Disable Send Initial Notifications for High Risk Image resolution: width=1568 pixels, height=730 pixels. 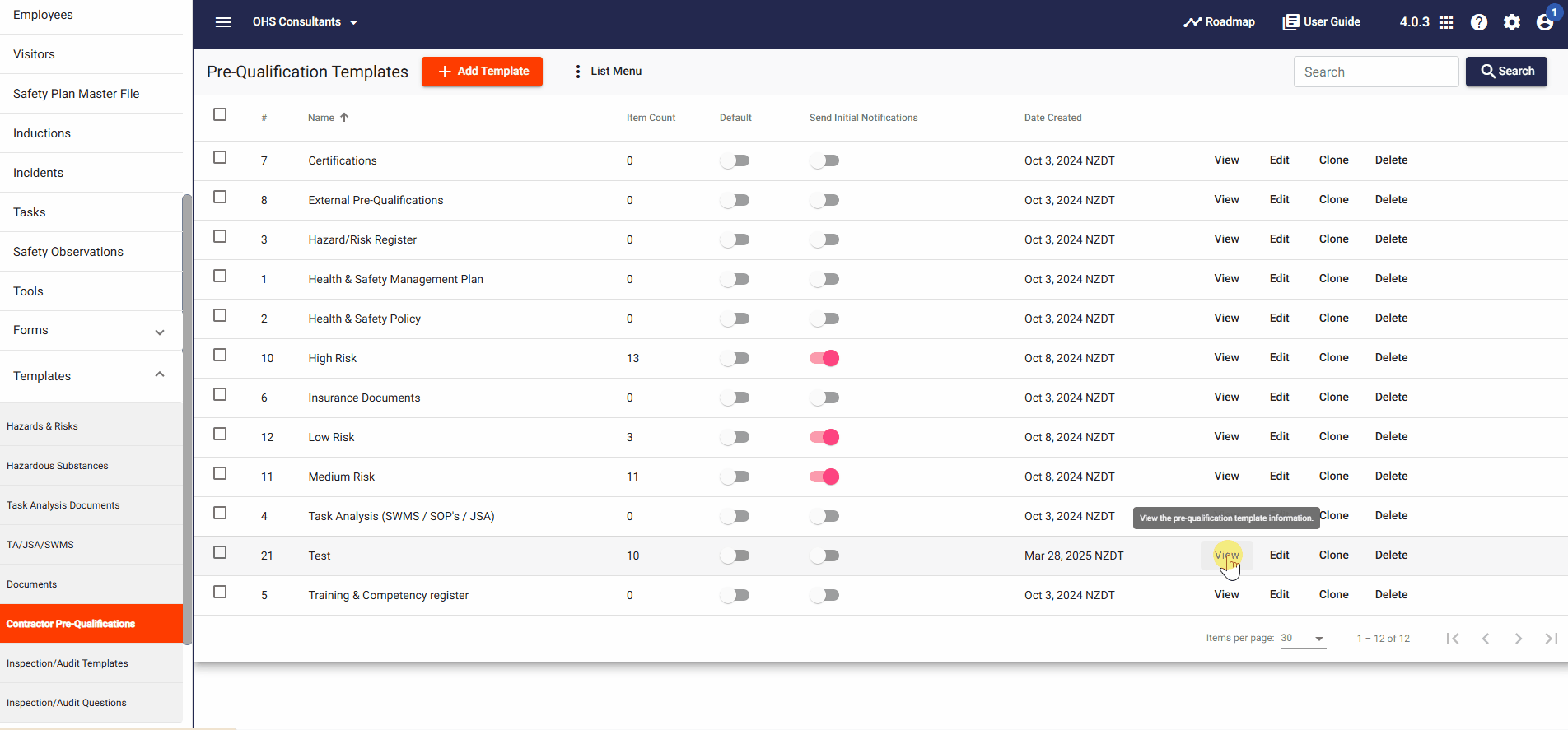824,358
